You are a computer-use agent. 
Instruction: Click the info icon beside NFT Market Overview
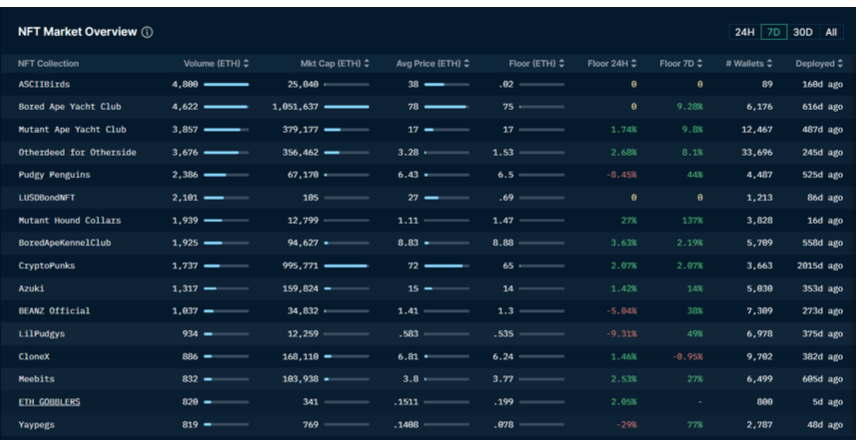(x=147, y=32)
